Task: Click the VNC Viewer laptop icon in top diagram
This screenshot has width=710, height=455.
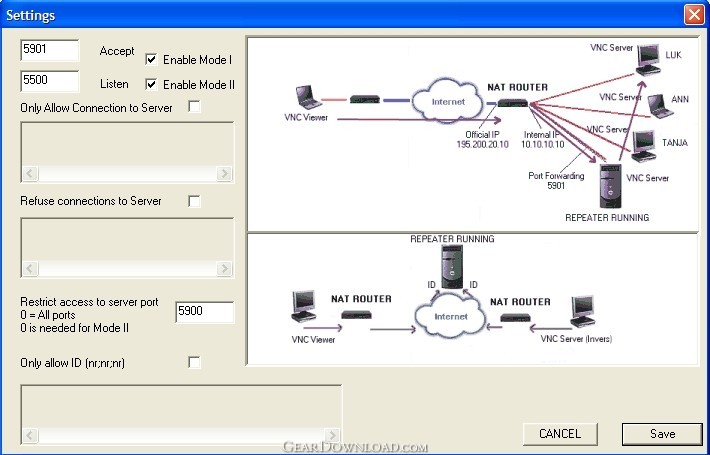Action: [x=309, y=97]
